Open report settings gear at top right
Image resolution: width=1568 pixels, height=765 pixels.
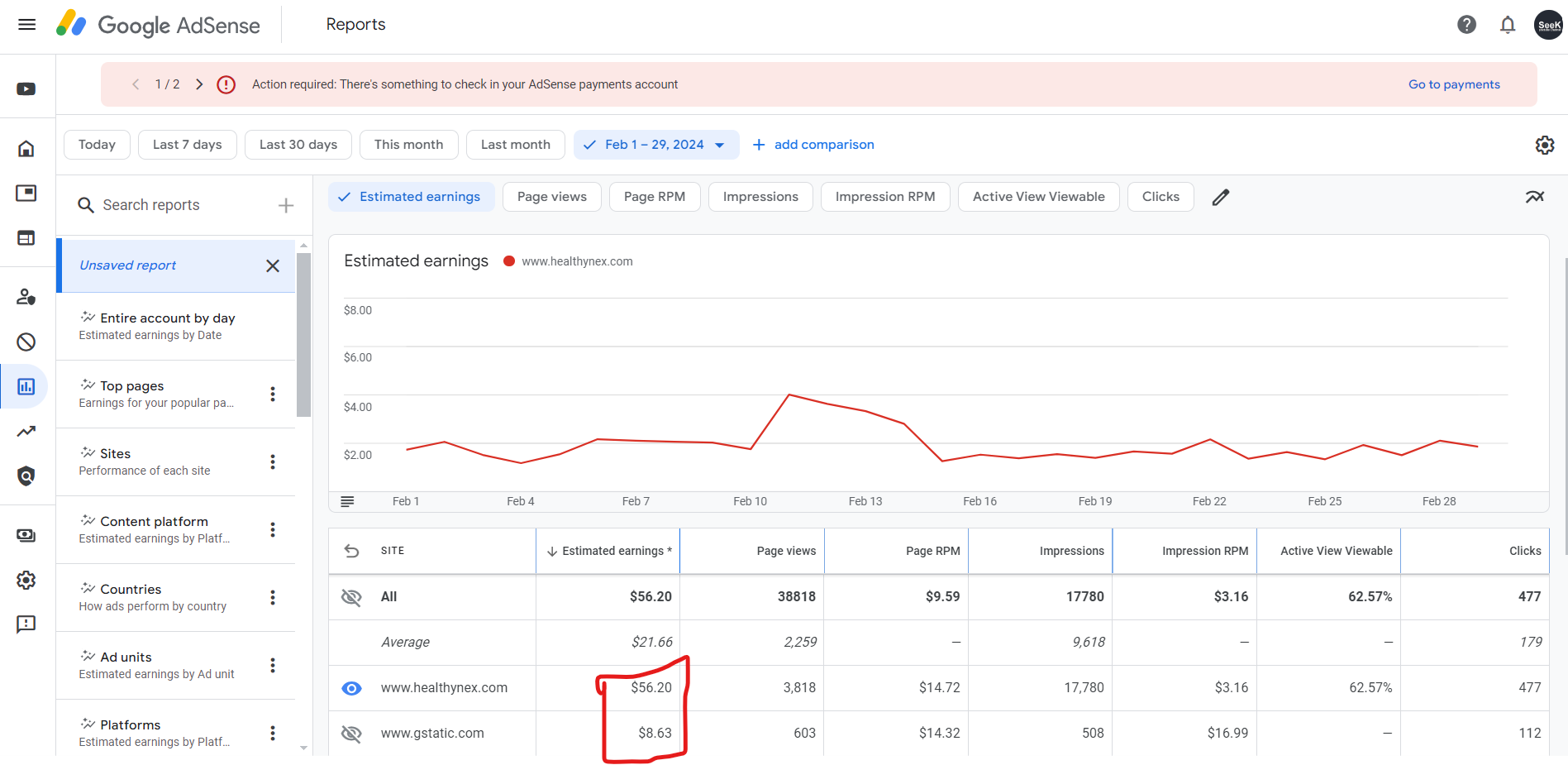tap(1544, 145)
